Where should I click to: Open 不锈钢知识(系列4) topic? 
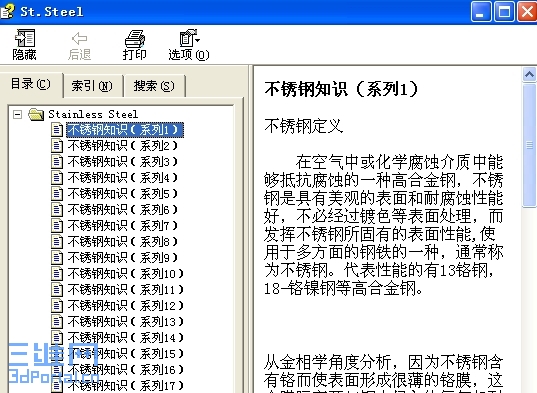tap(123, 178)
